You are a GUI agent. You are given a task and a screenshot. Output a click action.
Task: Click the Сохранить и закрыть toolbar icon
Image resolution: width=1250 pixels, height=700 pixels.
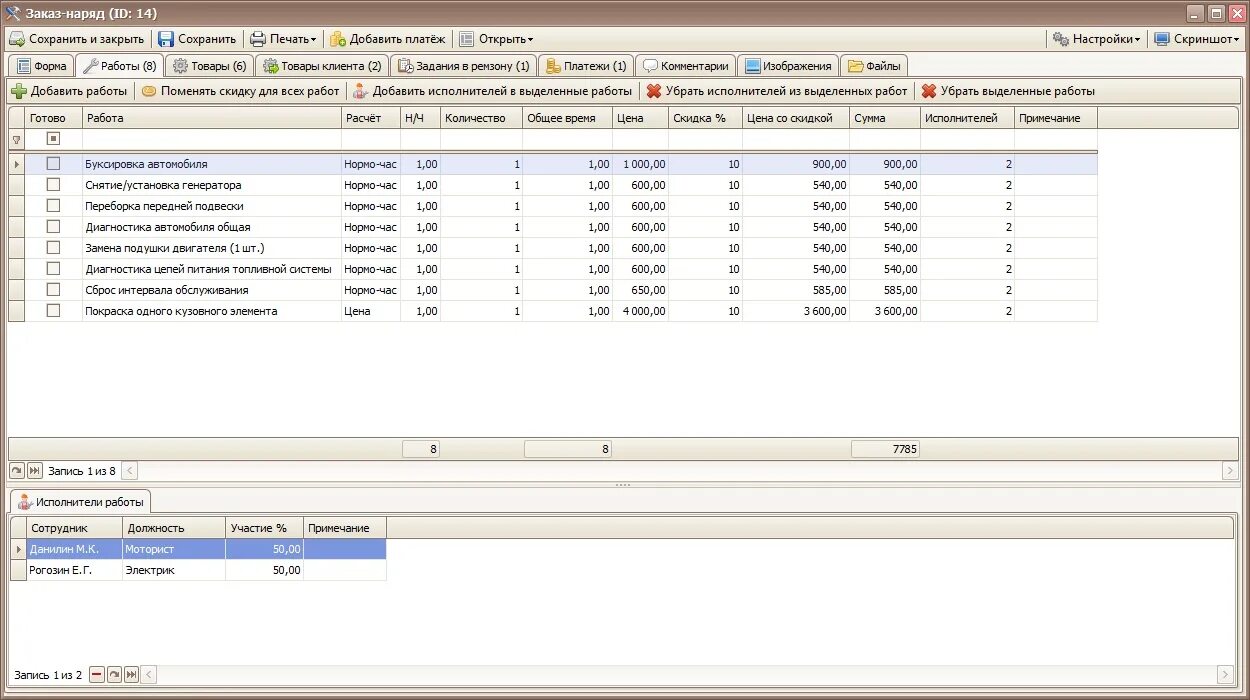[x=17, y=39]
